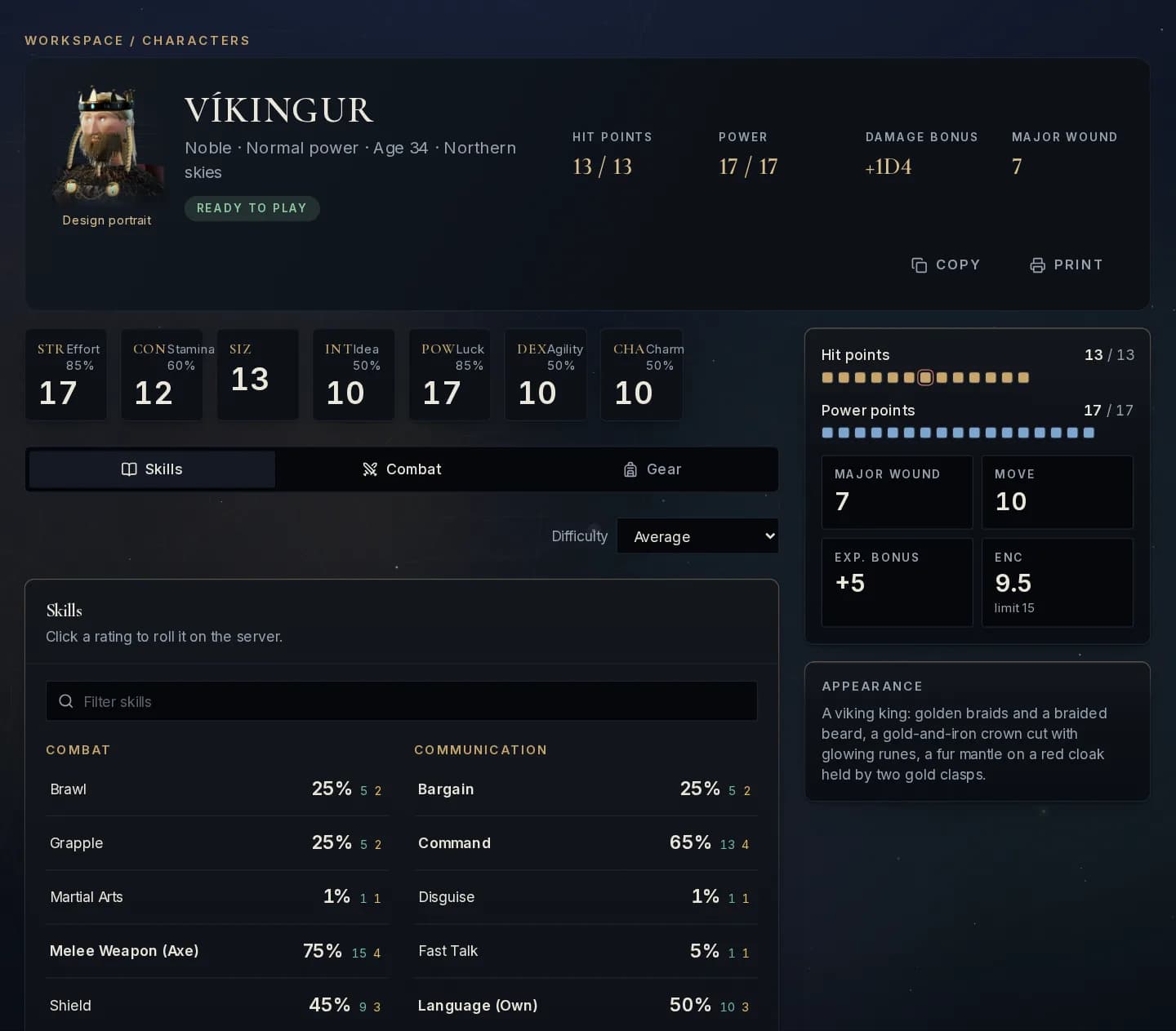Click the PRINT button label
Screen dimensions: 1176x1031
1078,265
